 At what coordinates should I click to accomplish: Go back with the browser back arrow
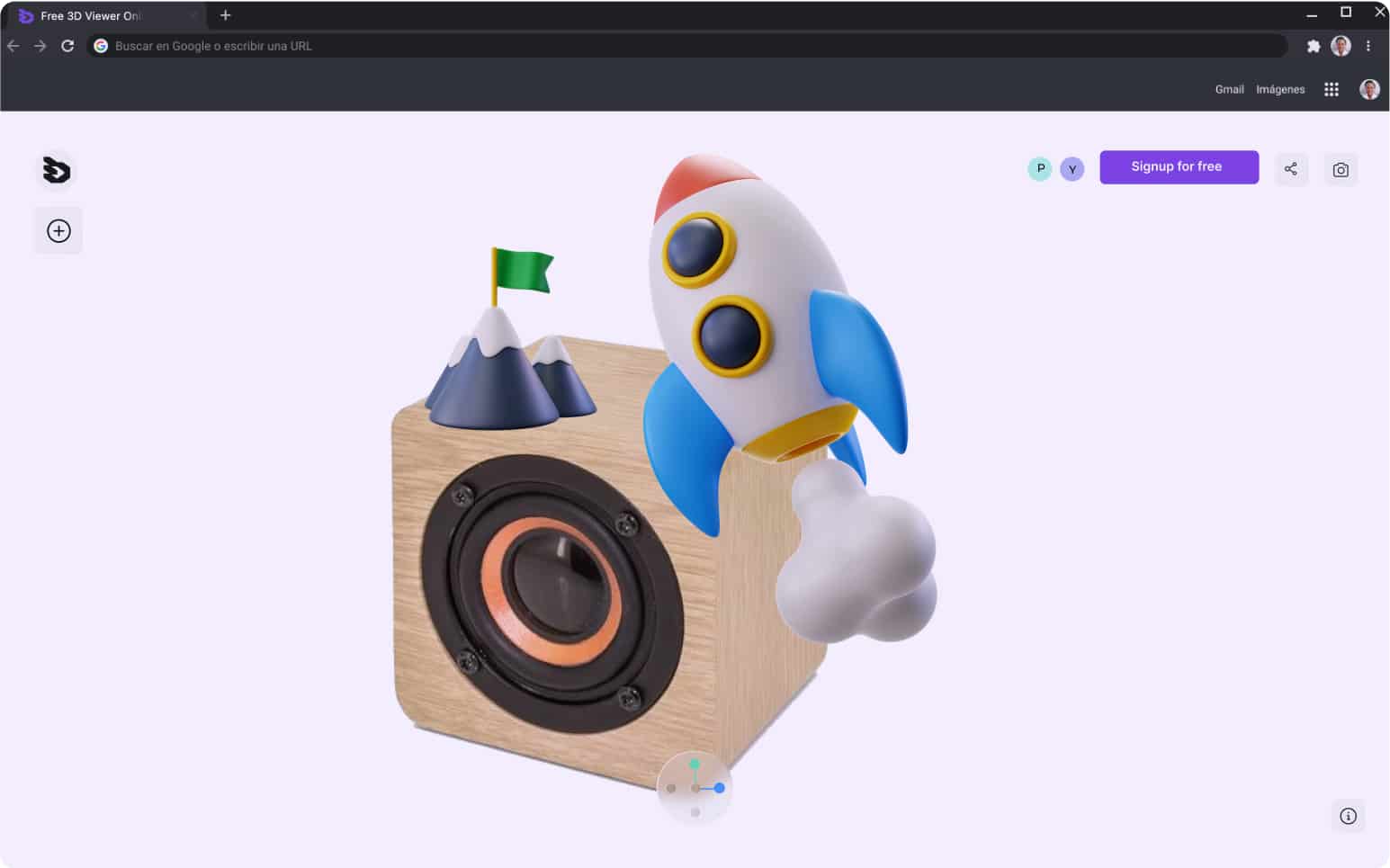(13, 46)
